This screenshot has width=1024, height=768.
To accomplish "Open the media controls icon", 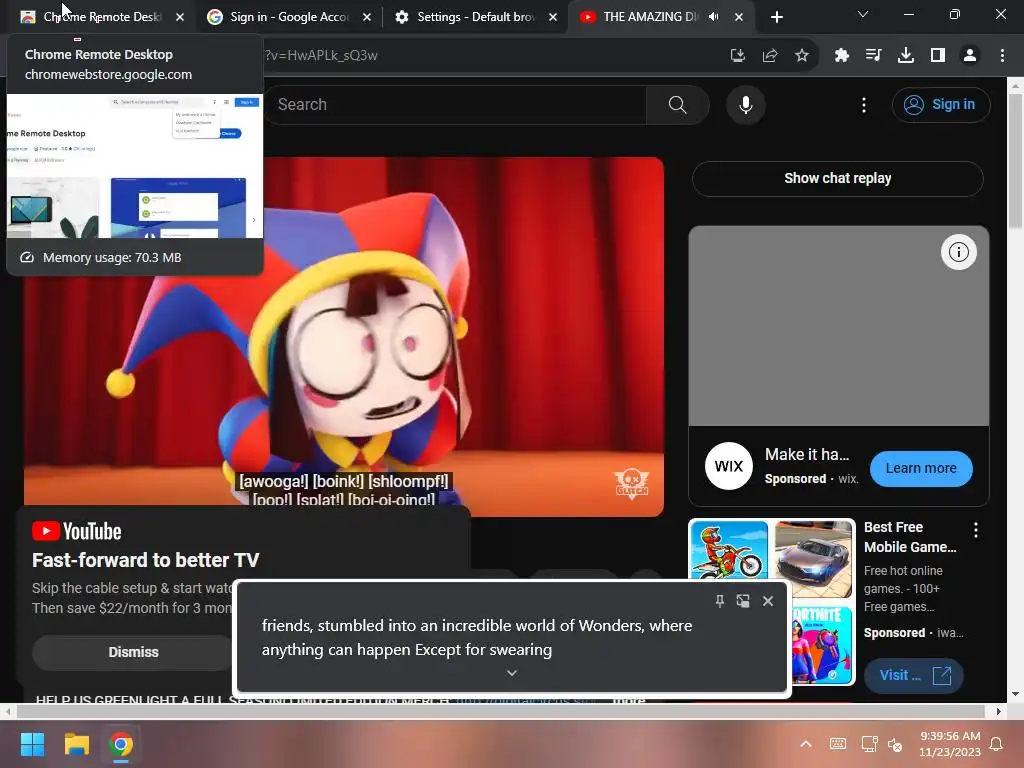I will tap(873, 56).
